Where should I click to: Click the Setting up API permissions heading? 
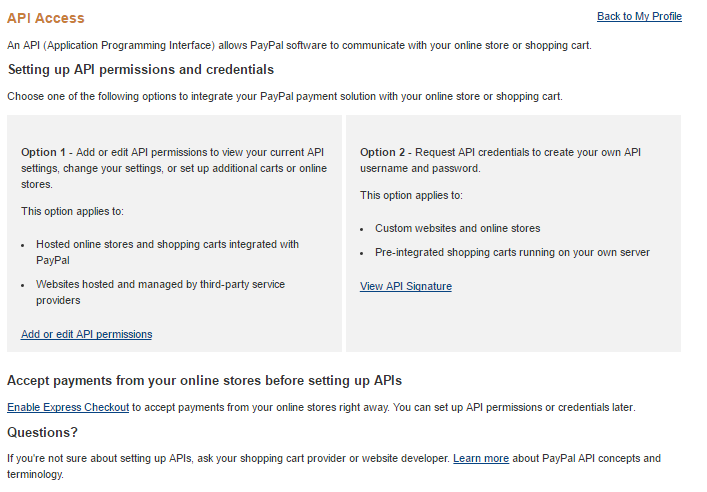click(x=141, y=70)
